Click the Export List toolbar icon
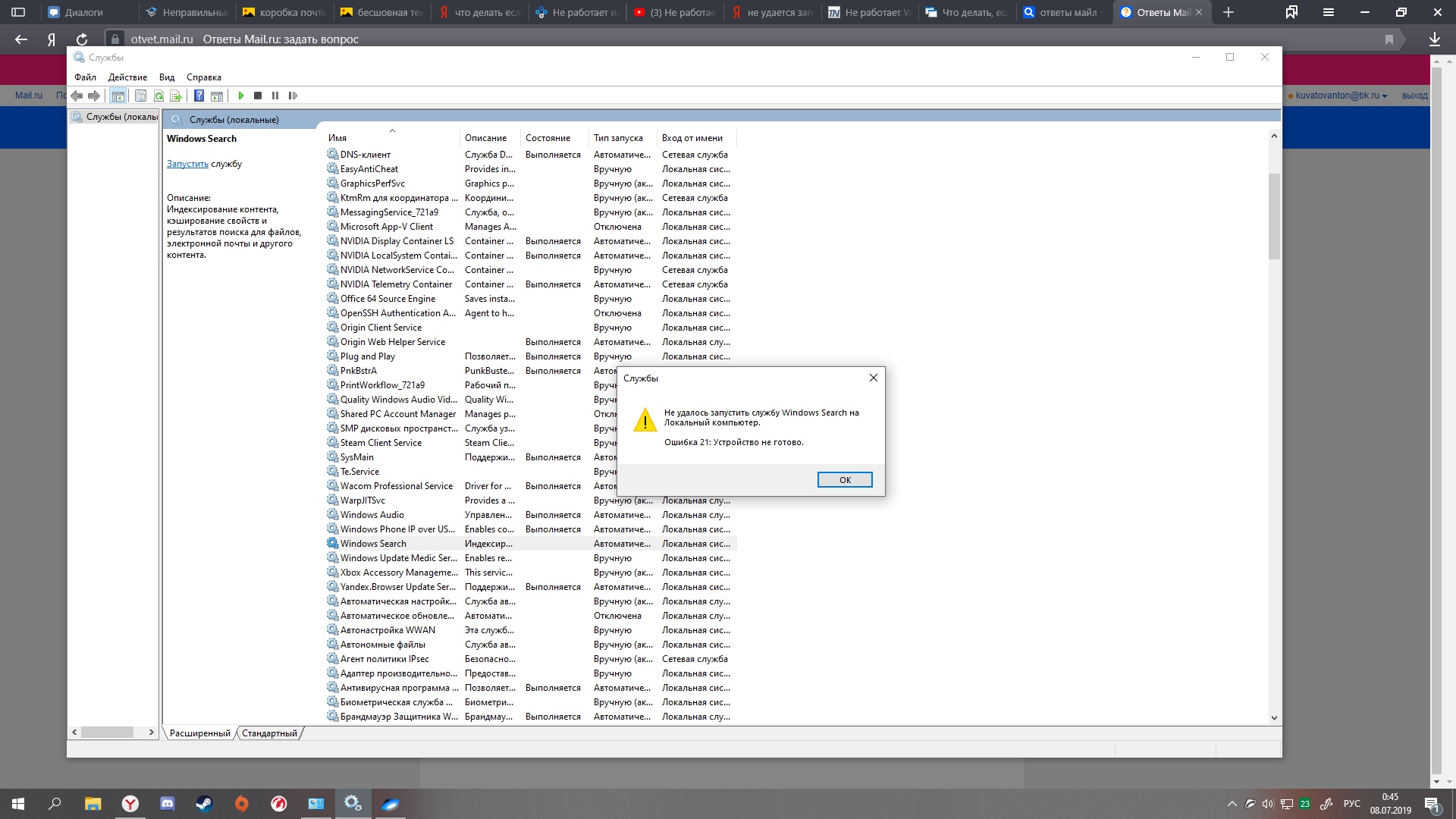Image resolution: width=1456 pixels, height=819 pixels. [176, 96]
